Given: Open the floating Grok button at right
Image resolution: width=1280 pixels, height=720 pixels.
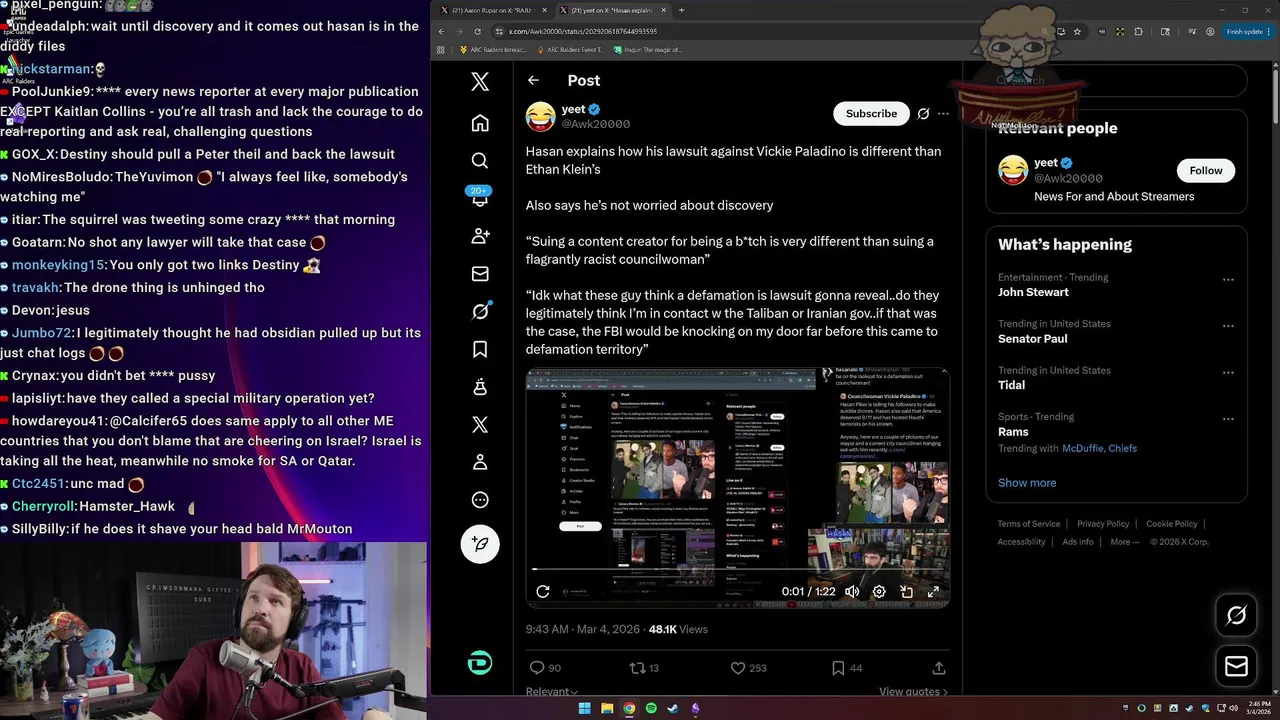Looking at the screenshot, I should [x=1236, y=616].
